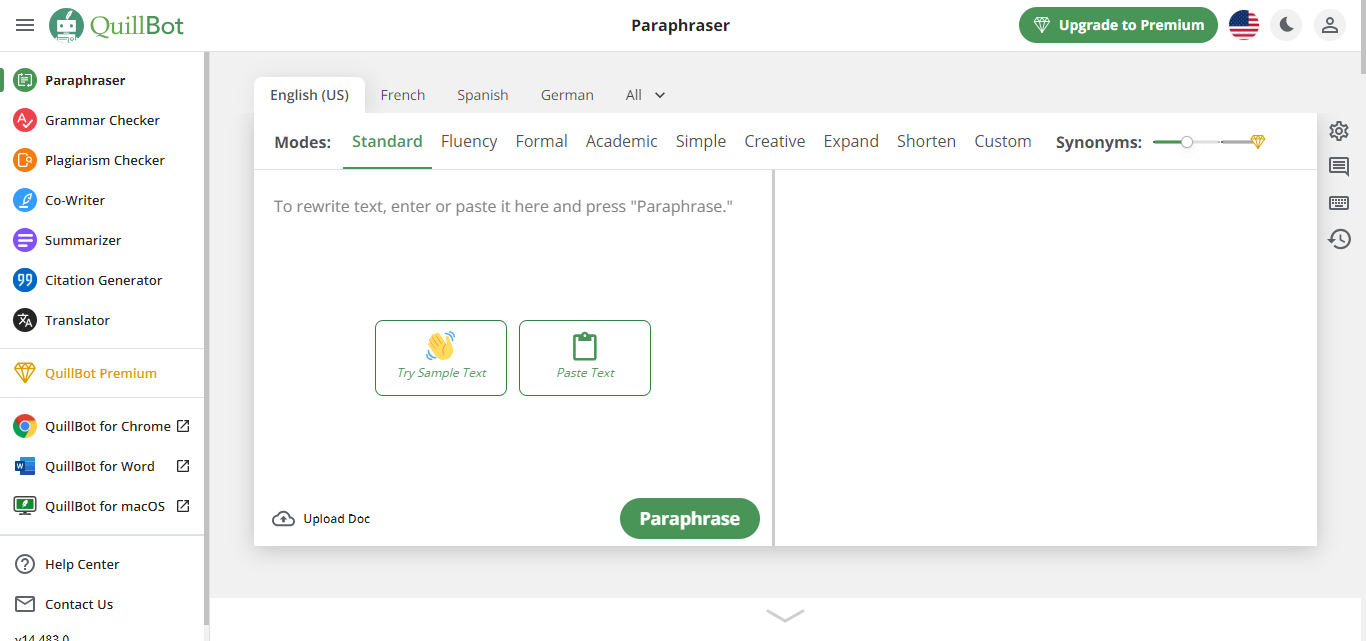
Task: Select the German language tab
Action: [567, 95]
